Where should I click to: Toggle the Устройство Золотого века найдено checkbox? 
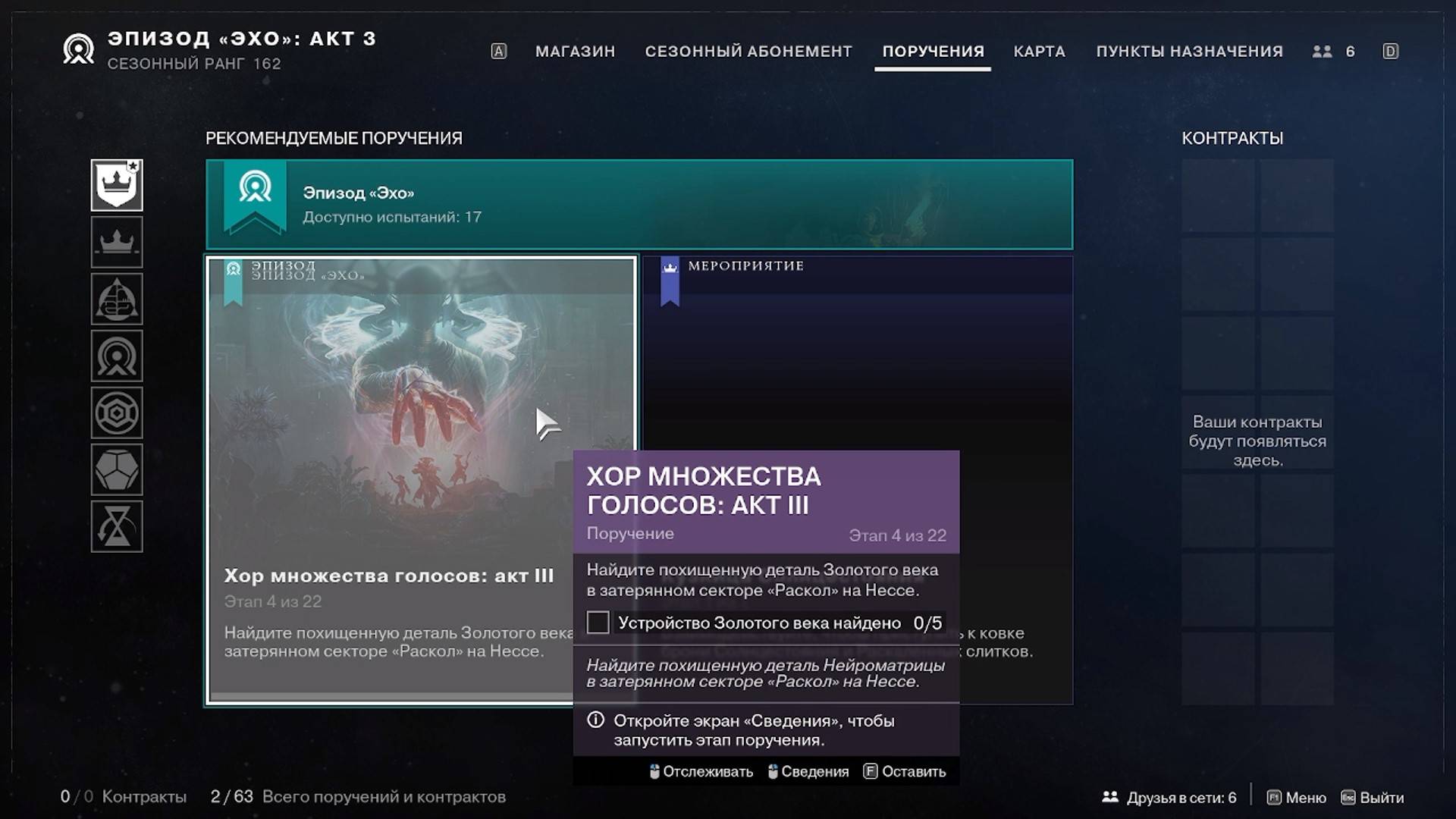pos(598,623)
